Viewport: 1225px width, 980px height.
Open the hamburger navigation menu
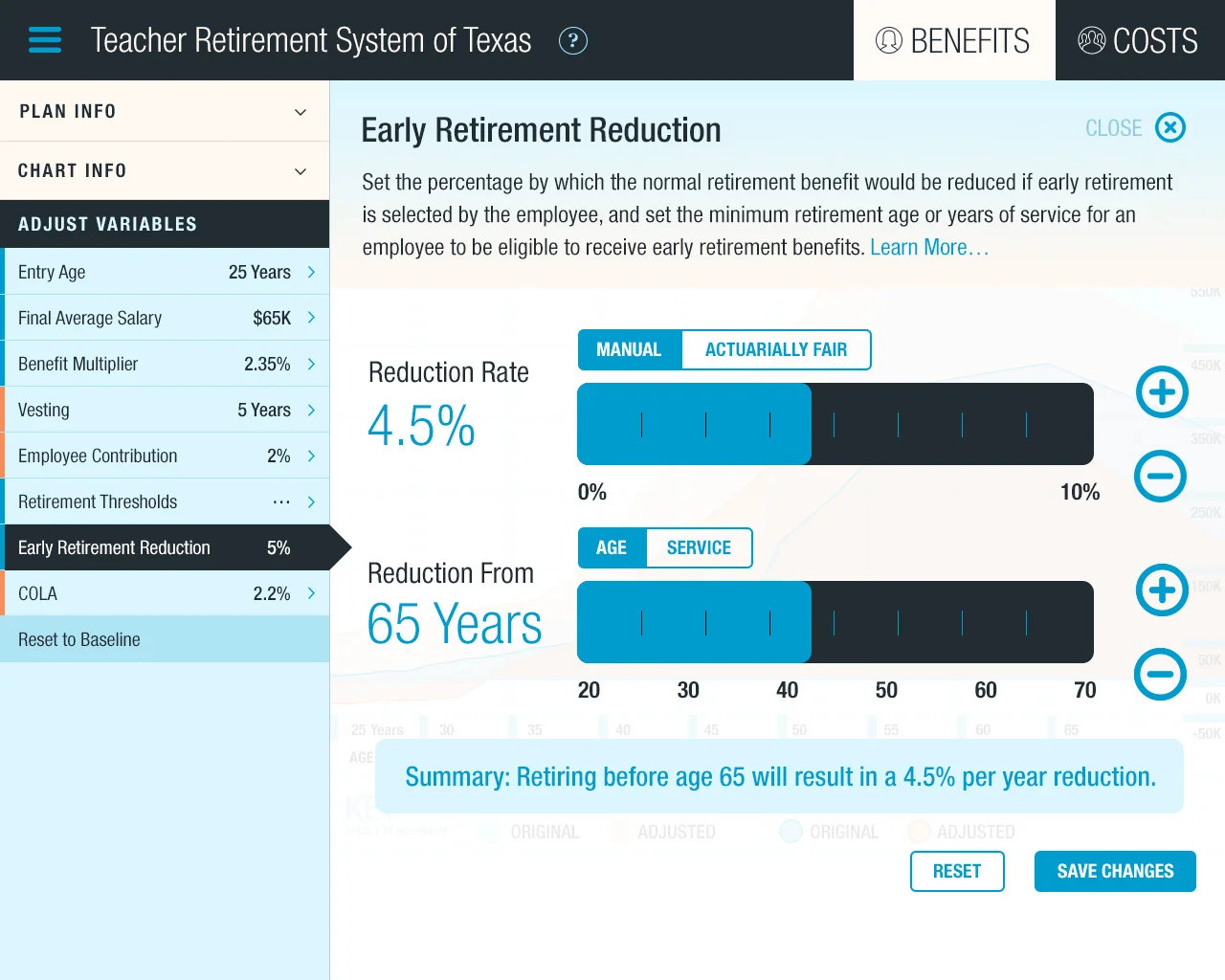45,40
